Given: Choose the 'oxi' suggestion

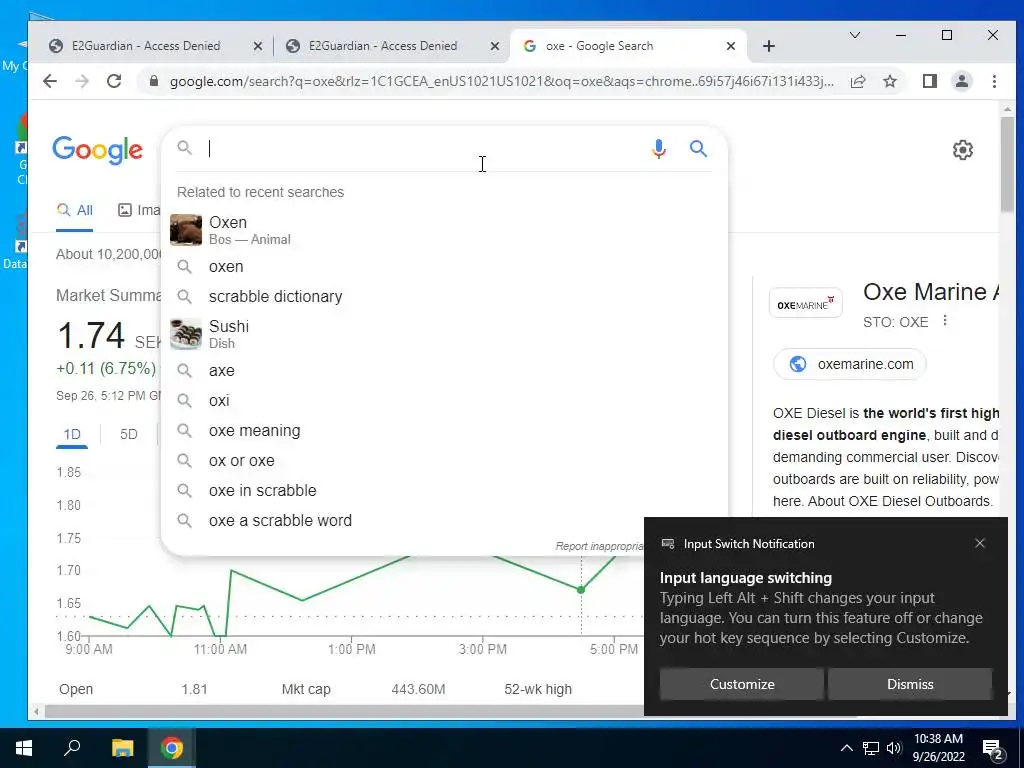Looking at the screenshot, I should click(444, 400).
